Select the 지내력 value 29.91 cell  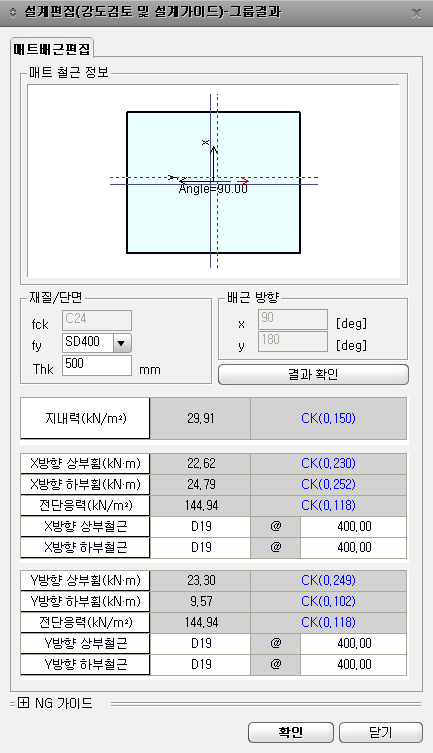tap(200, 418)
